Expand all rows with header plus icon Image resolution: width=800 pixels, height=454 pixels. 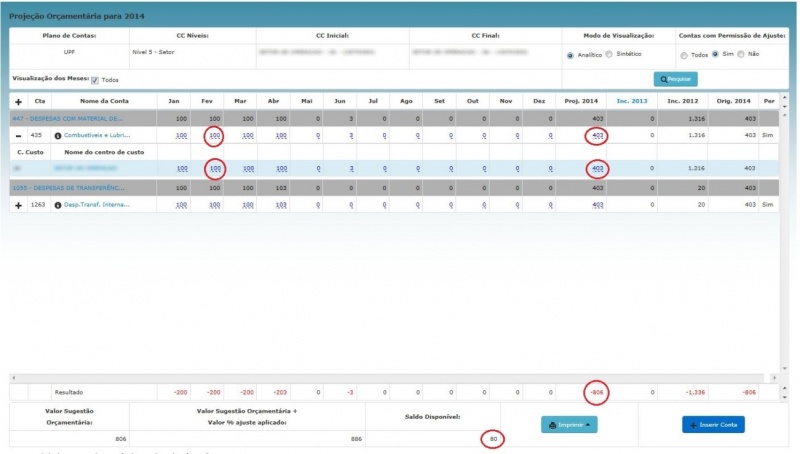(x=18, y=102)
